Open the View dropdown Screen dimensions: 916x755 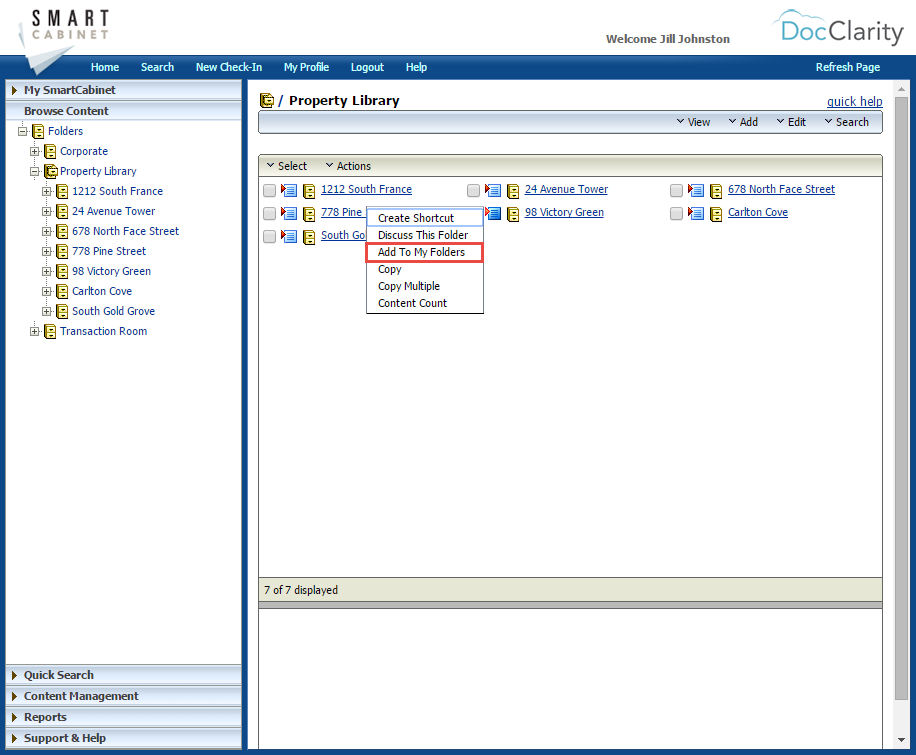[x=694, y=121]
